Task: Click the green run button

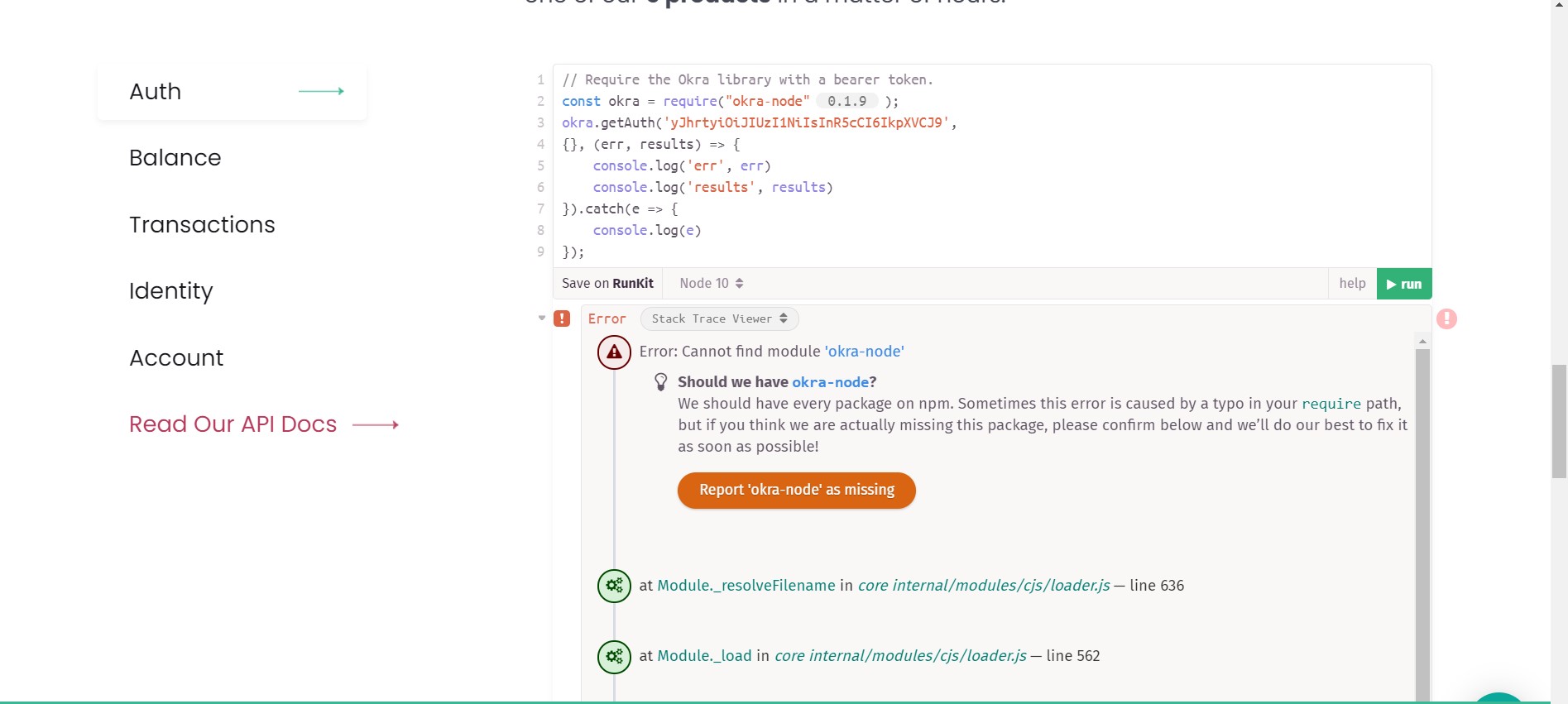Action: 1404,284
